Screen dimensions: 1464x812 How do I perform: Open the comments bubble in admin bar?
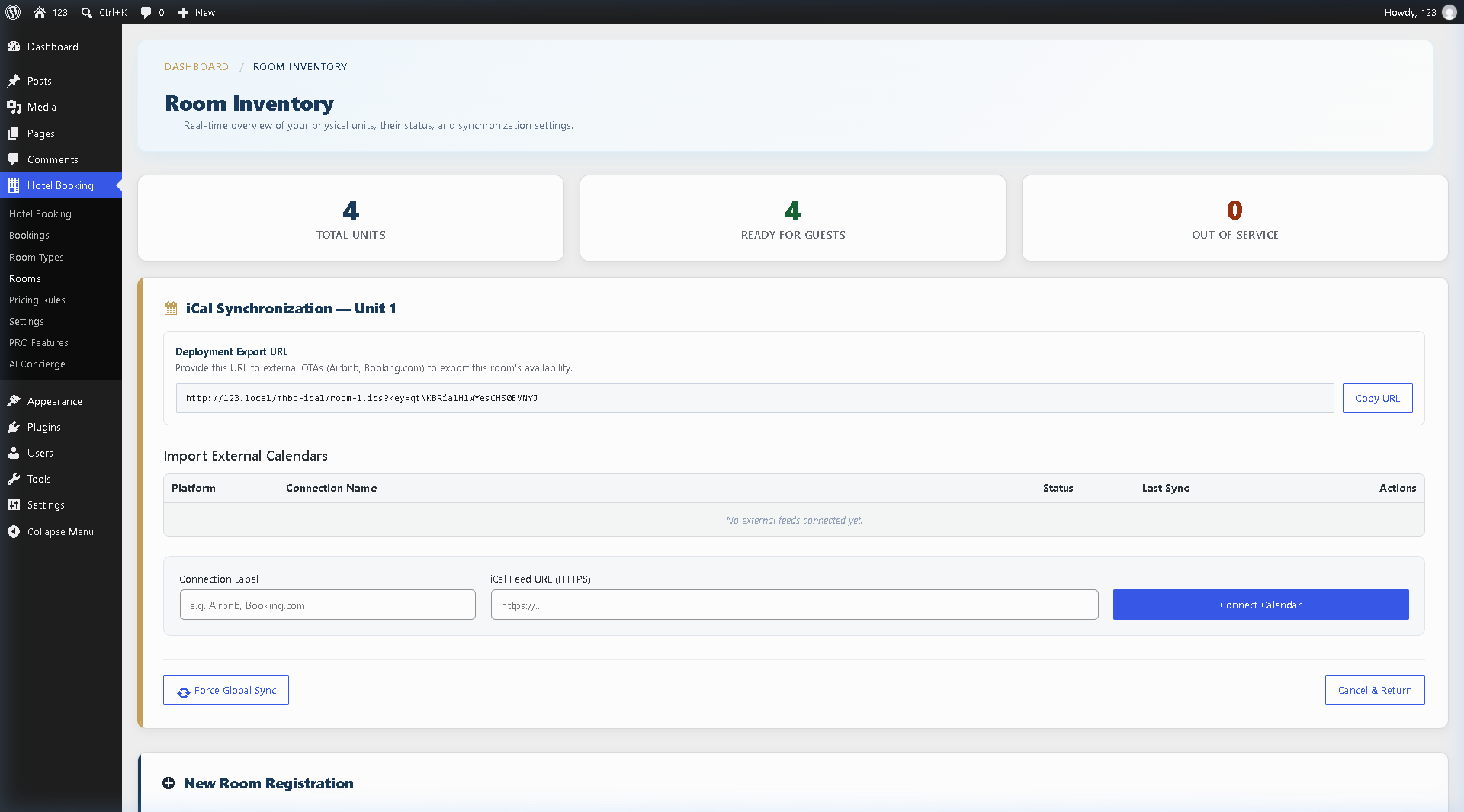[x=146, y=12]
